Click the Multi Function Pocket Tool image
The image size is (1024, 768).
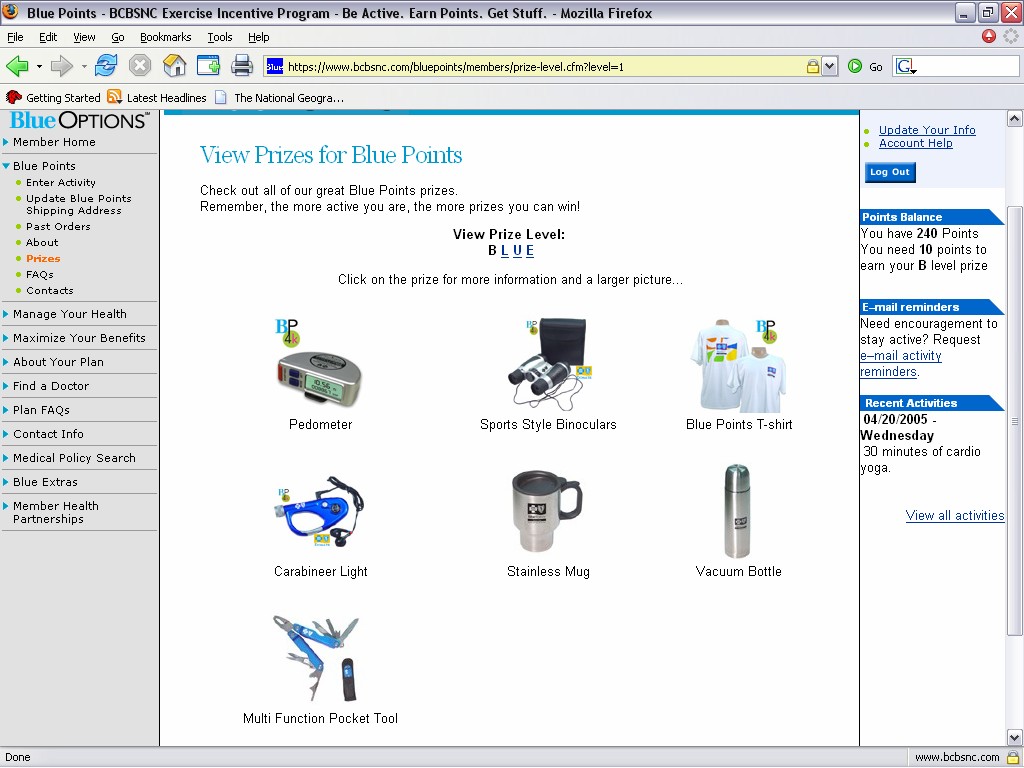pos(316,658)
